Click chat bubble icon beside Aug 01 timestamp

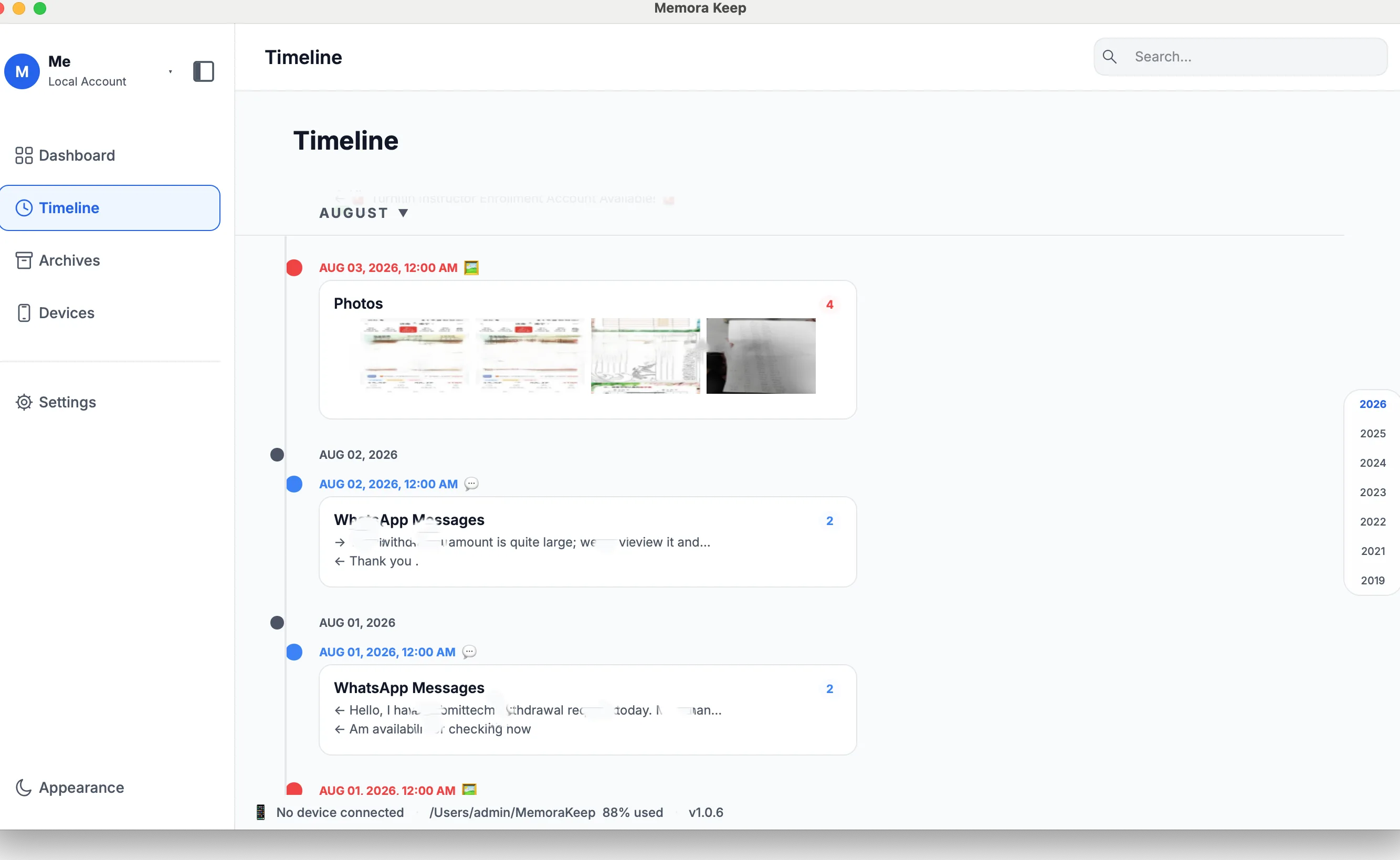coord(469,652)
